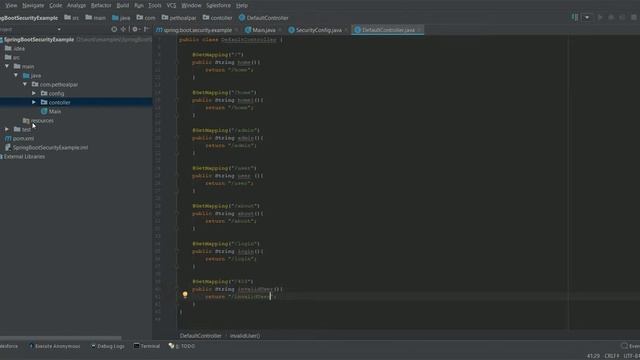640x360 pixels.
Task: Click invalidUser() in the editor breadcrumb
Action: point(245,336)
